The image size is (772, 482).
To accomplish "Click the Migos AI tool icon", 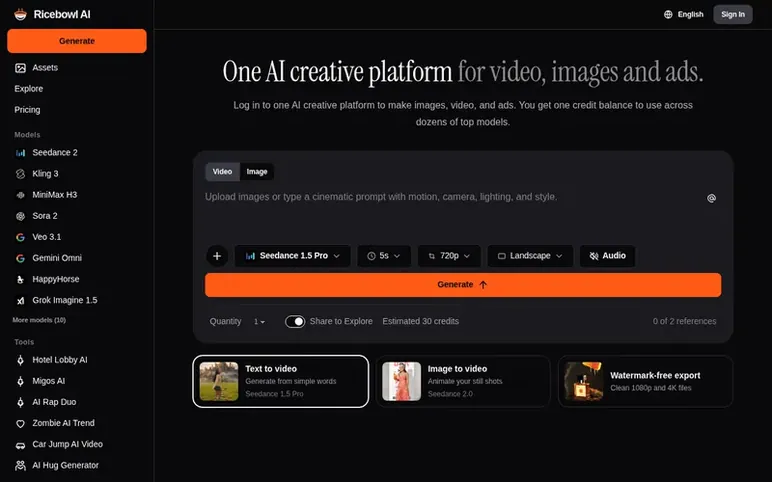I will click(20, 382).
